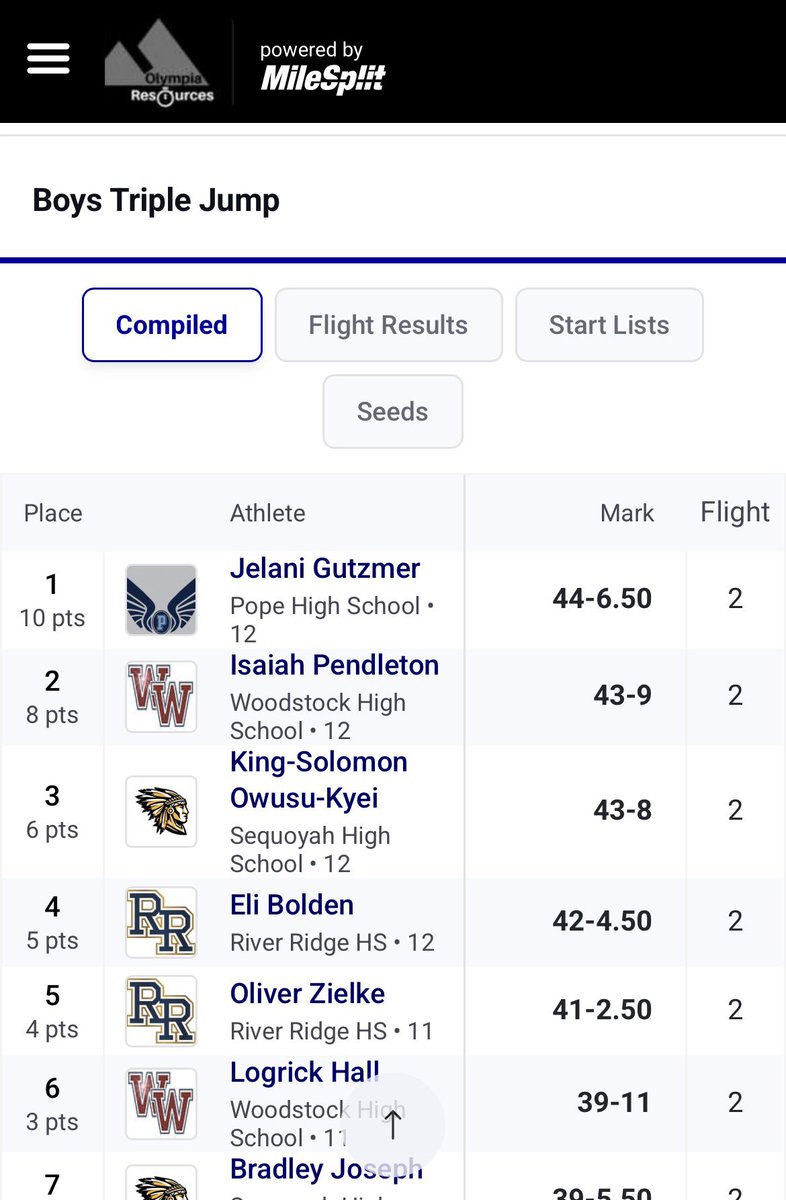Click the MileSplit logo

[322, 68]
